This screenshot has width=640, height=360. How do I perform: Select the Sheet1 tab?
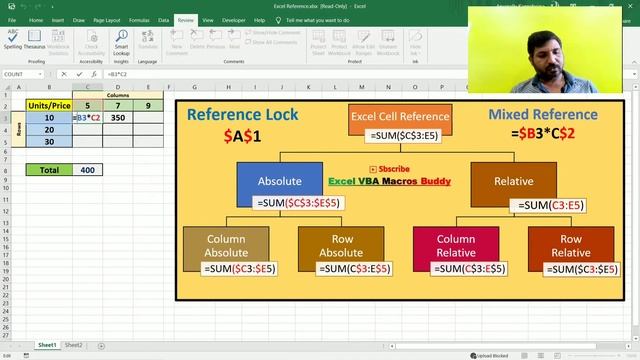(x=47, y=345)
